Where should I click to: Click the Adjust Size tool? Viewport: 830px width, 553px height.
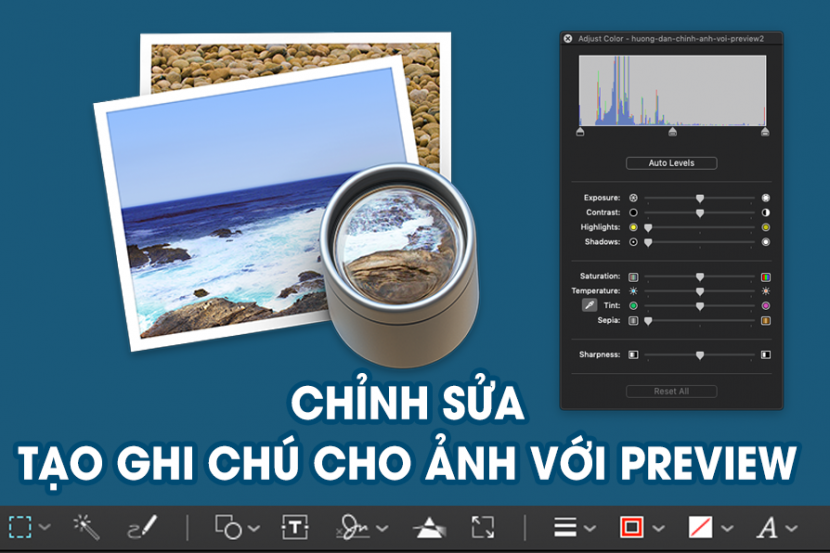[x=483, y=527]
